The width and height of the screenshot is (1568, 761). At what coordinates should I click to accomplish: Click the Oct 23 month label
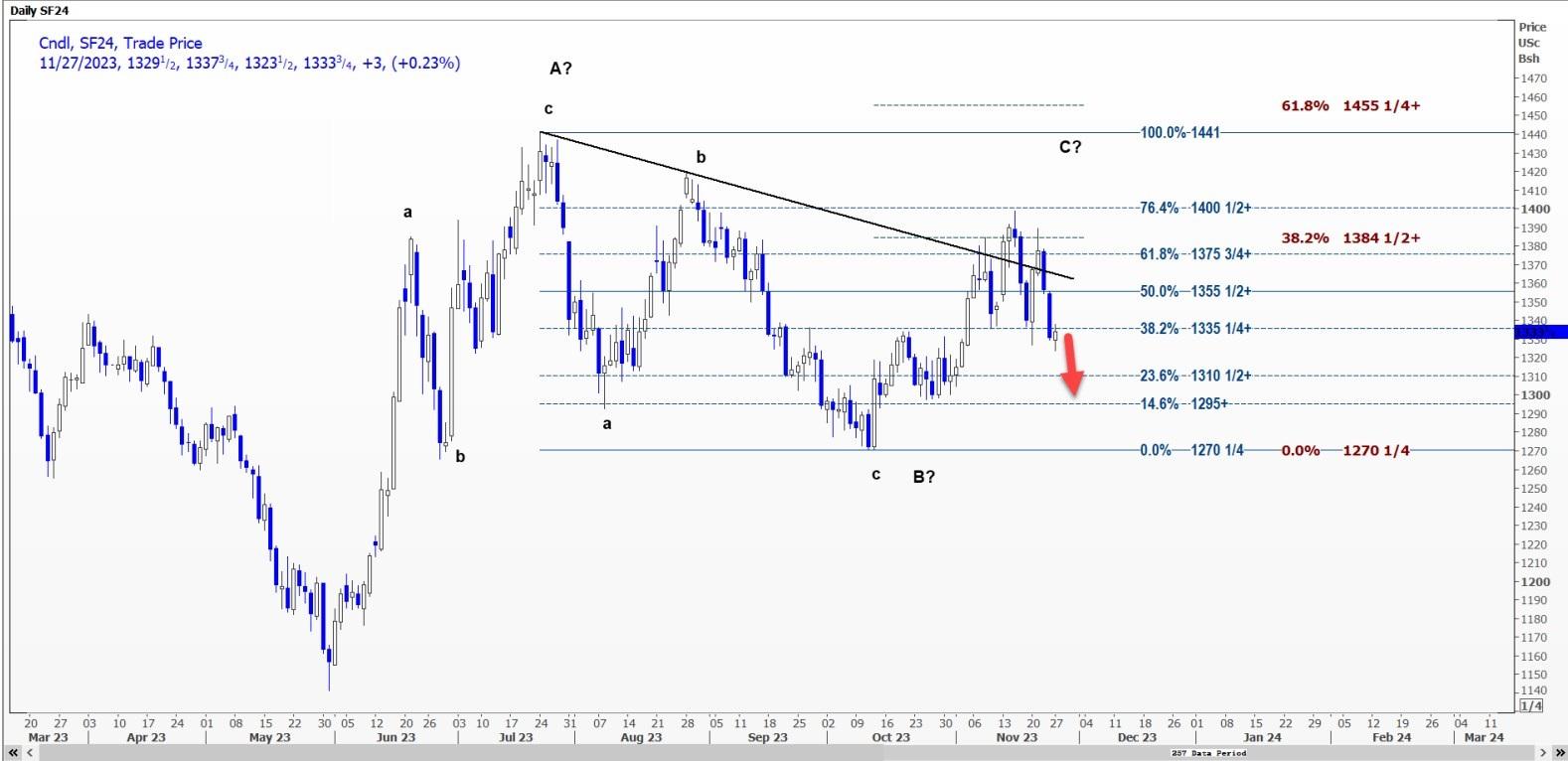click(890, 738)
